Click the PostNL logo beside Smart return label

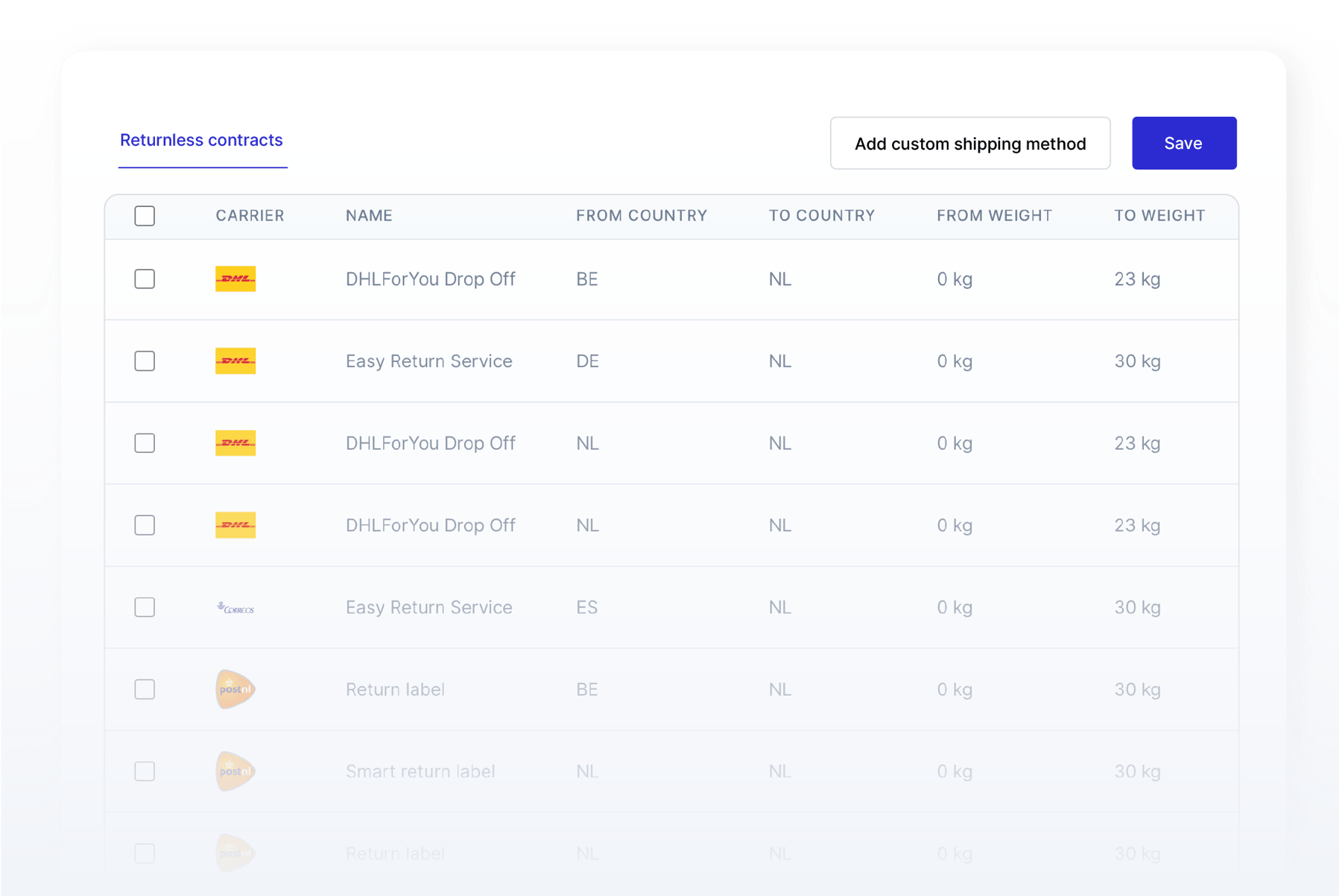tap(235, 771)
